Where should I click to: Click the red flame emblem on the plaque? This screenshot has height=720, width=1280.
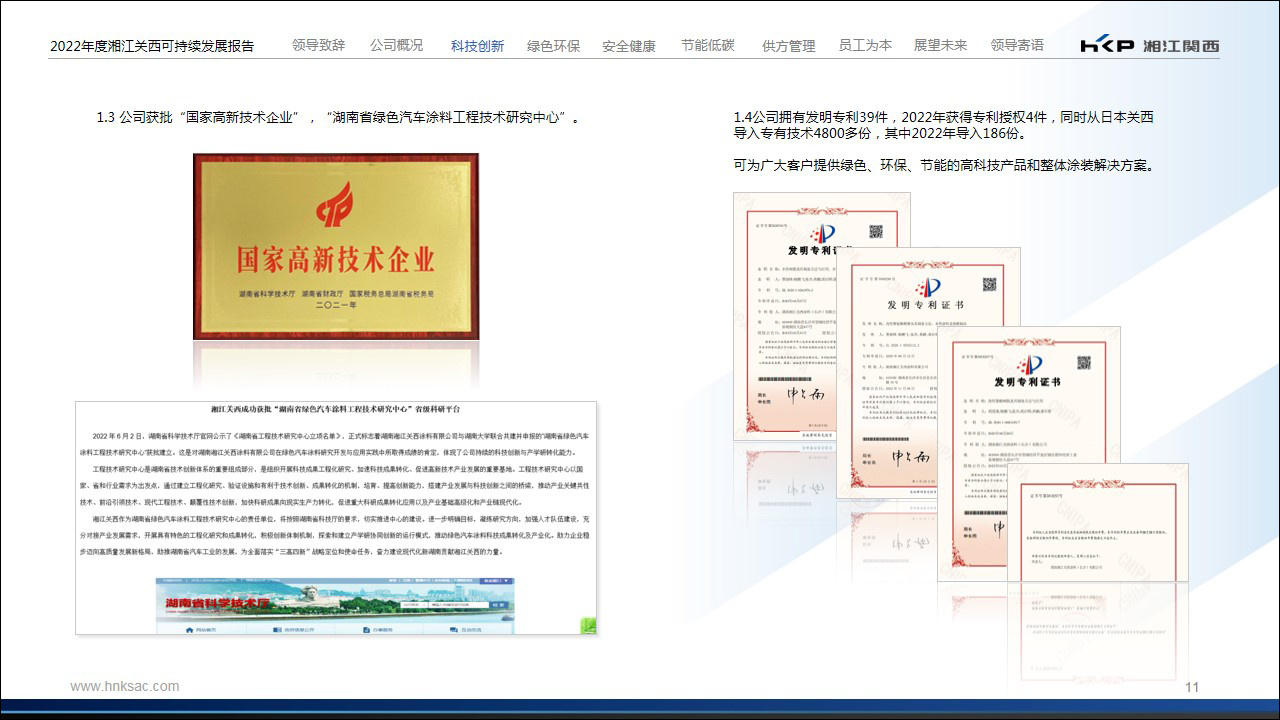(x=335, y=203)
